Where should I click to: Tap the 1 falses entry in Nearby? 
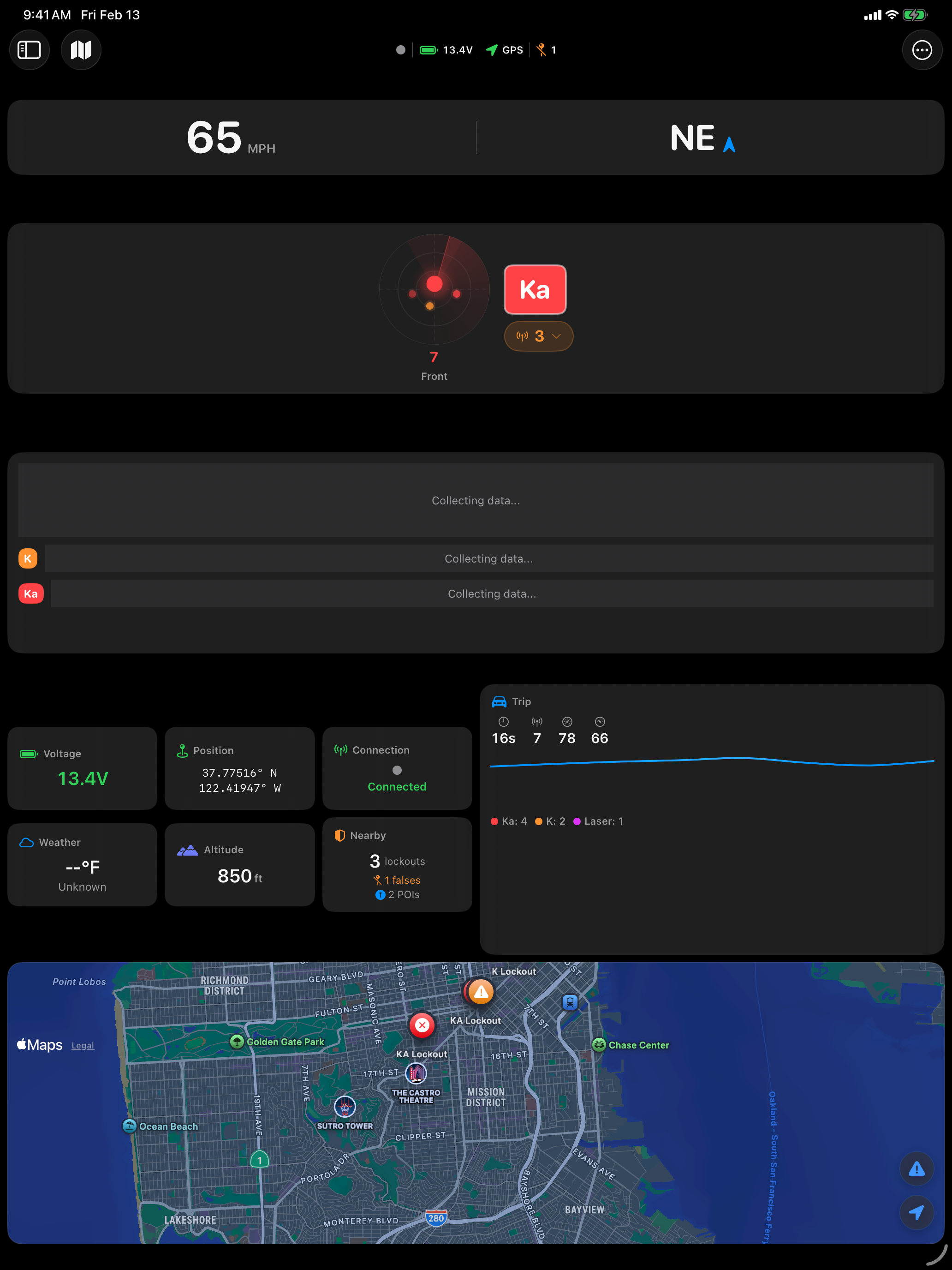pos(397,880)
